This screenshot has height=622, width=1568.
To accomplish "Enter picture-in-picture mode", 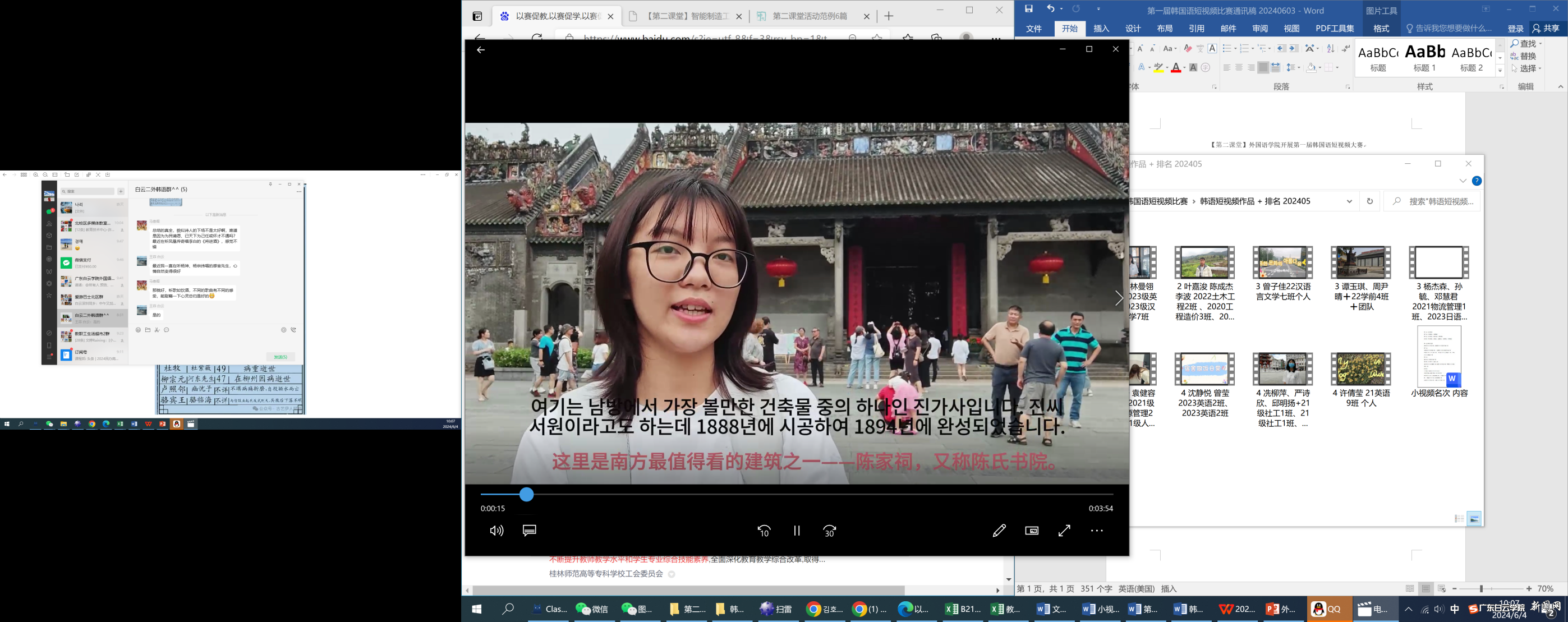I will tap(1032, 530).
